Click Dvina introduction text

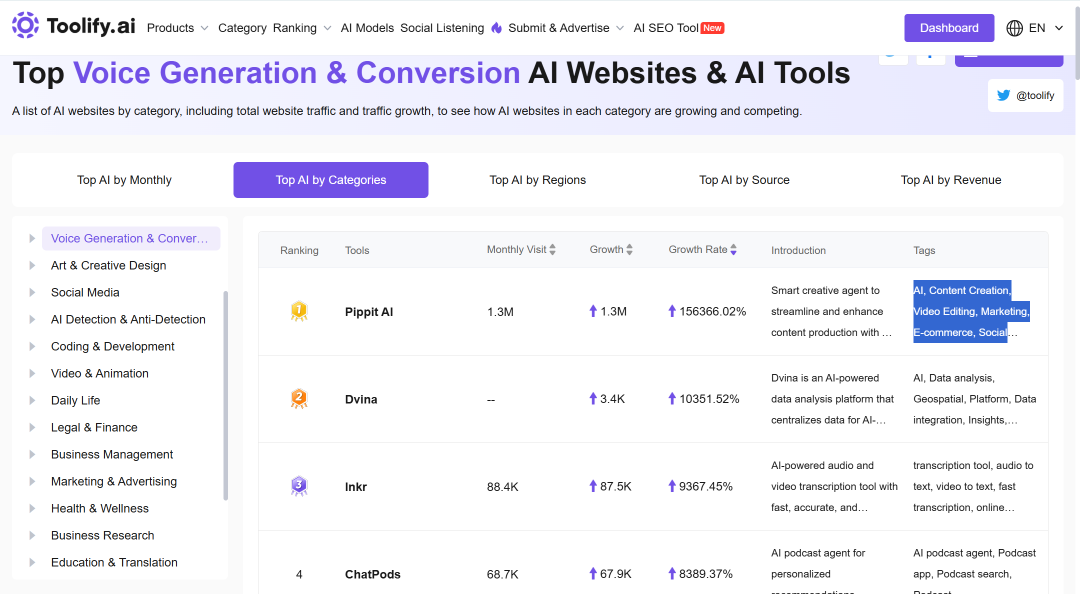(x=832, y=399)
